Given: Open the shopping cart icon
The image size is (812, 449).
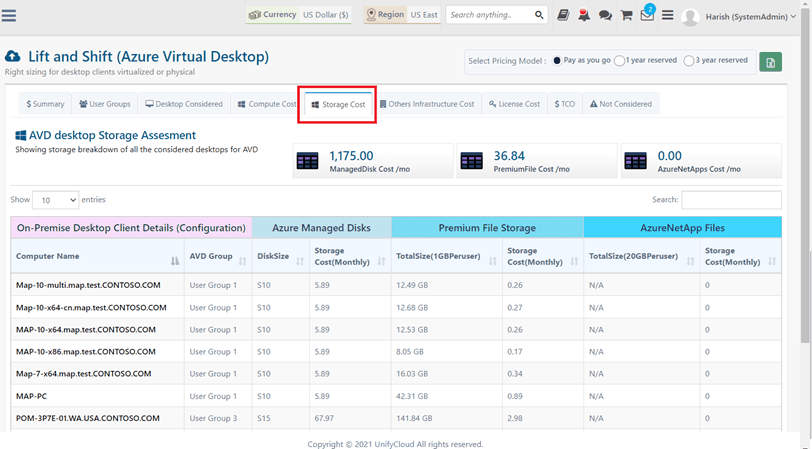Looking at the screenshot, I should 626,15.
